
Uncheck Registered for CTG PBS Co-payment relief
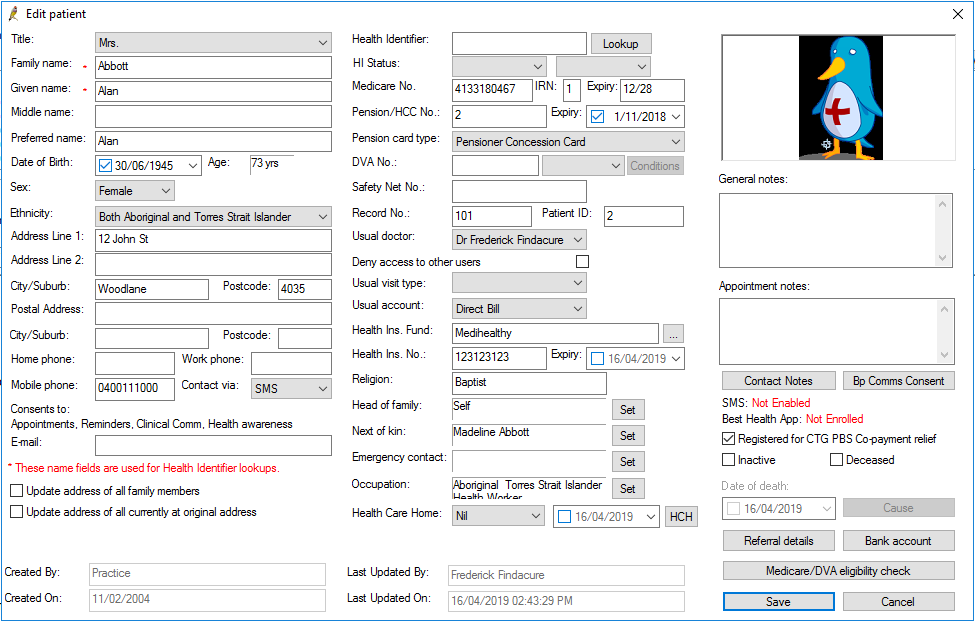click(729, 438)
